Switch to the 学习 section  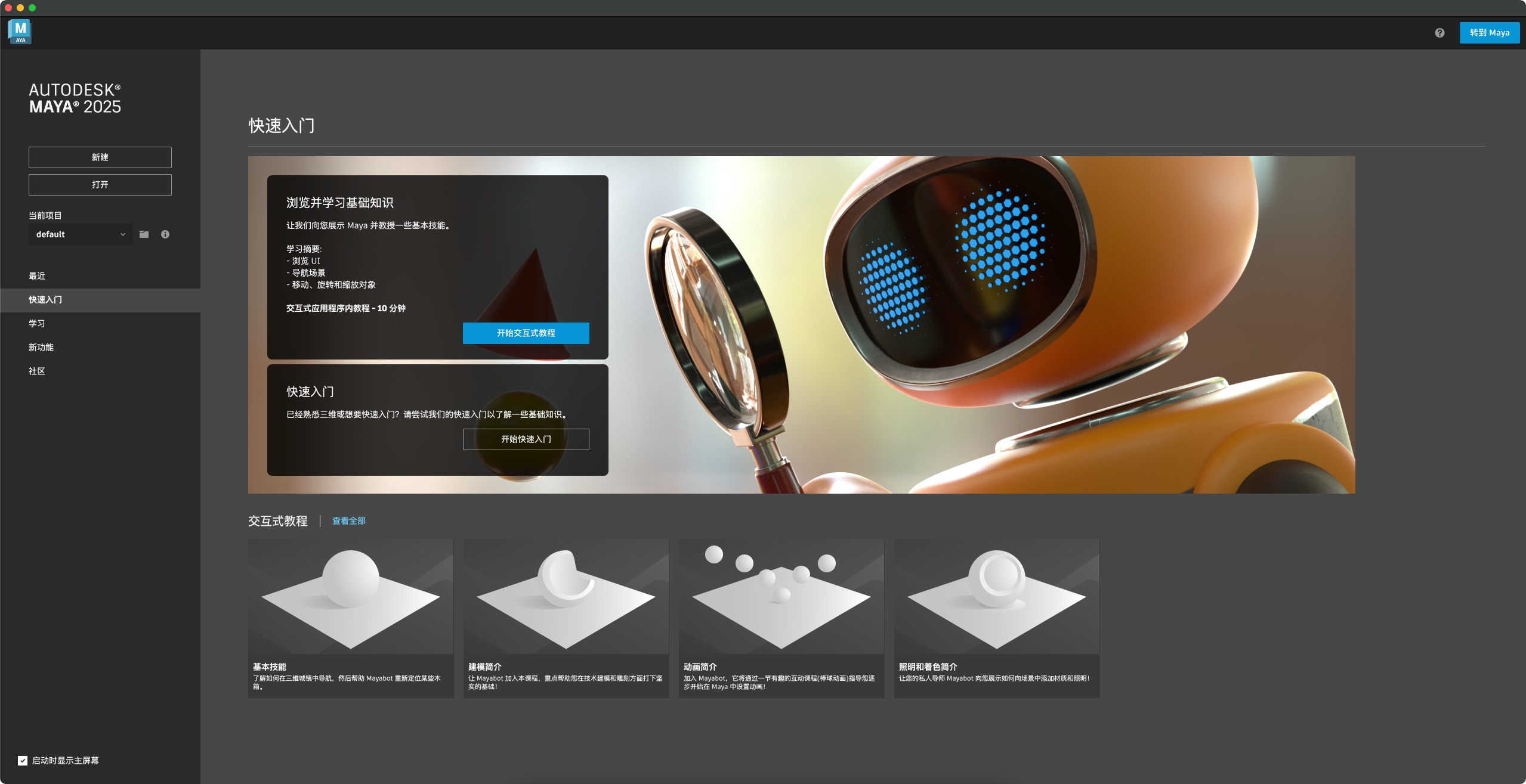(x=100, y=323)
